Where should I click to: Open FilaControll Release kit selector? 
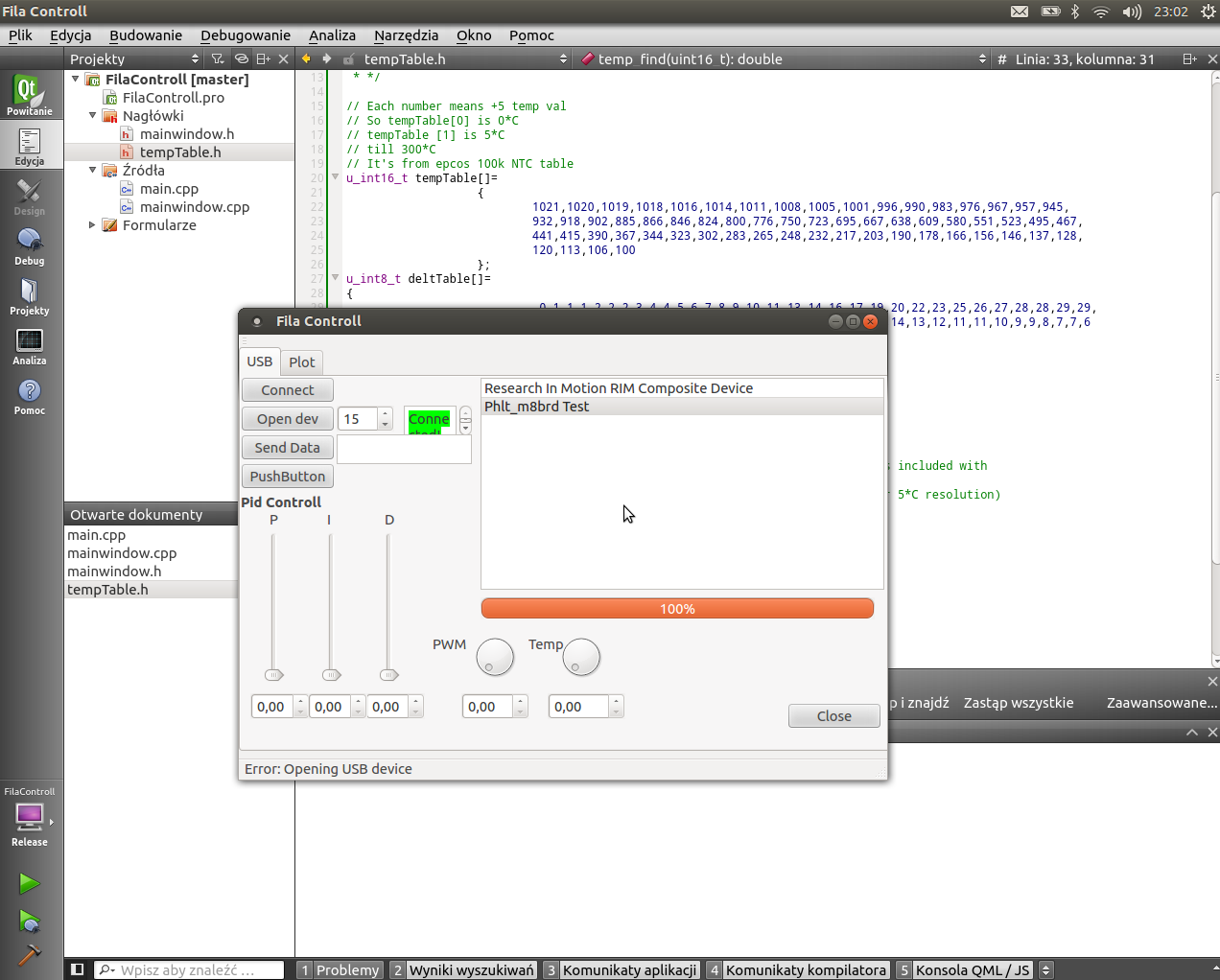click(30, 818)
